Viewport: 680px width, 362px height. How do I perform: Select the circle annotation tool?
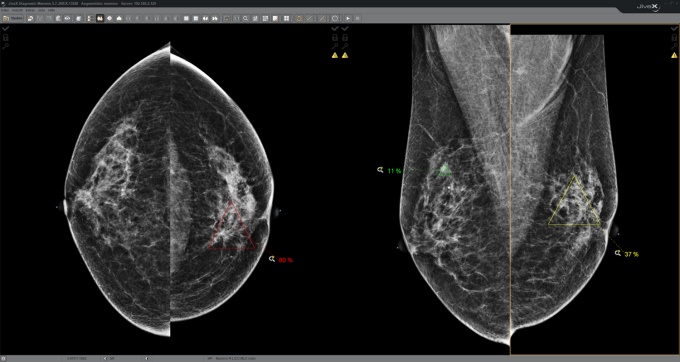pos(335,19)
